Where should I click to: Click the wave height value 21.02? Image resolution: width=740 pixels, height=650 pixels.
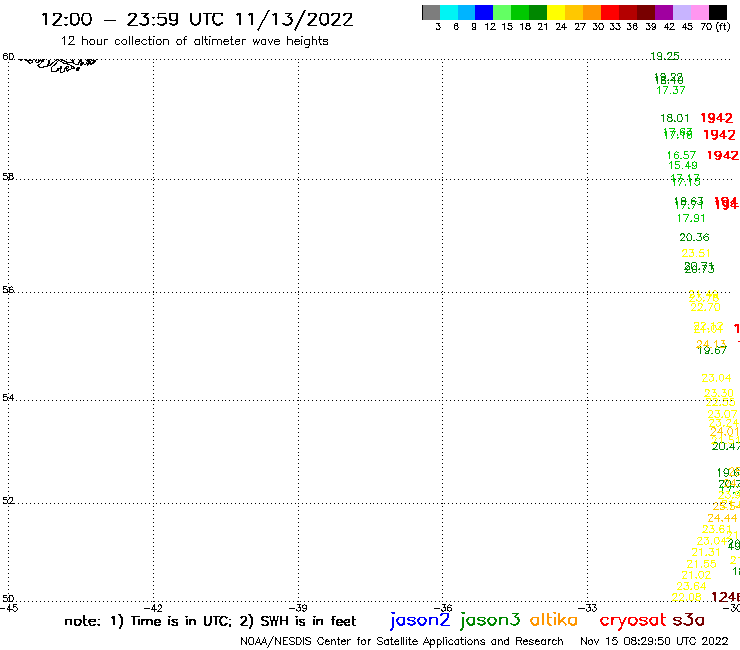[x=696, y=575]
